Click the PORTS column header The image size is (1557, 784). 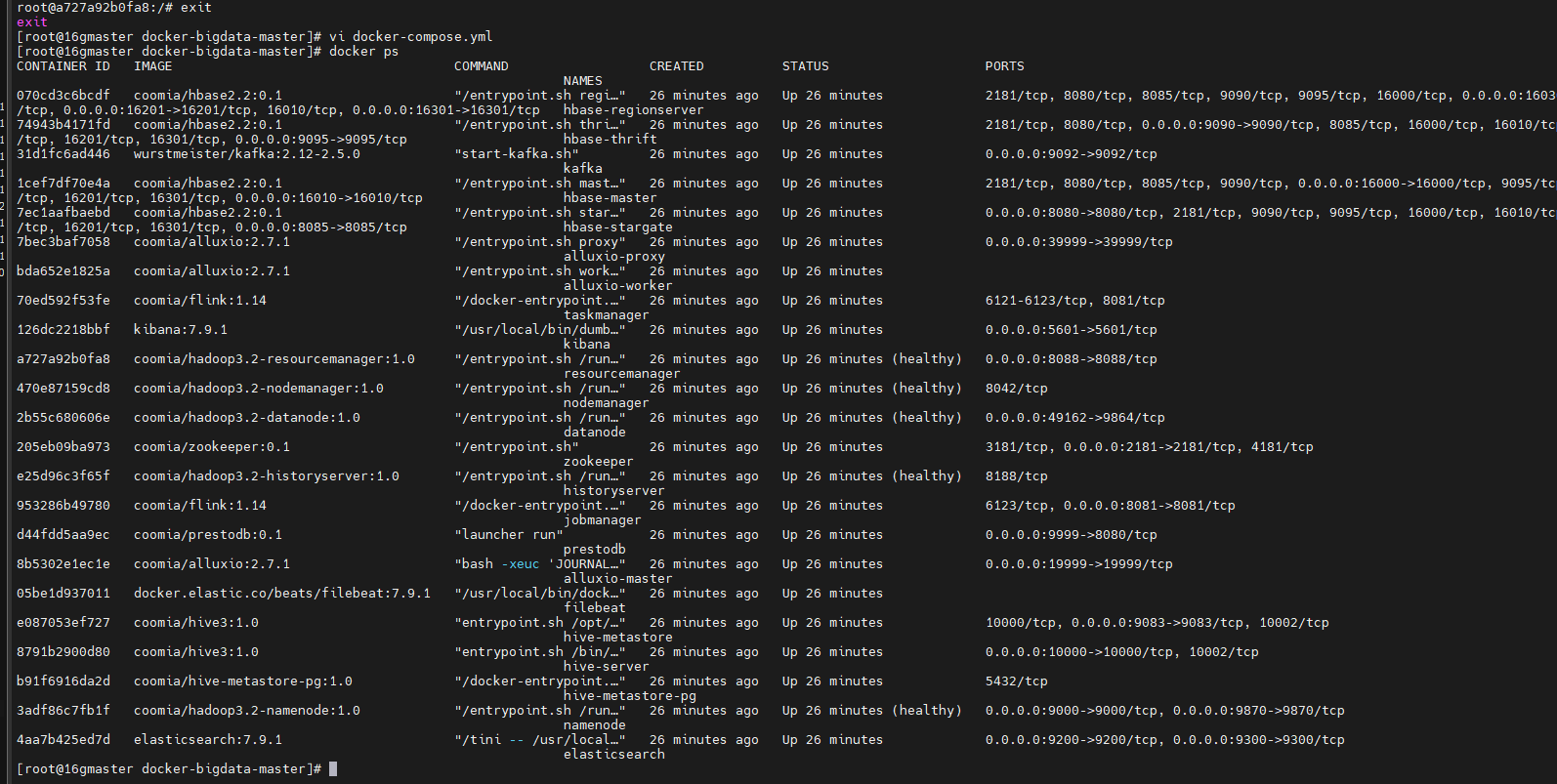point(1004,66)
